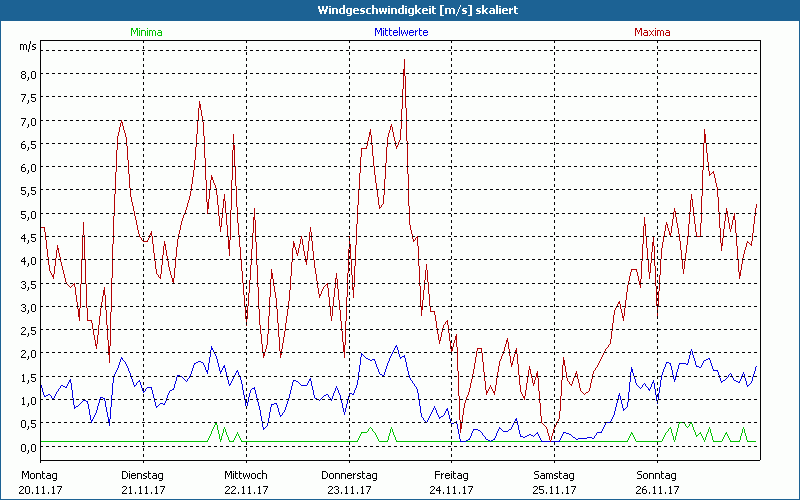Click the Sonntag day label
The width and height of the screenshot is (800, 500).
tap(657, 474)
